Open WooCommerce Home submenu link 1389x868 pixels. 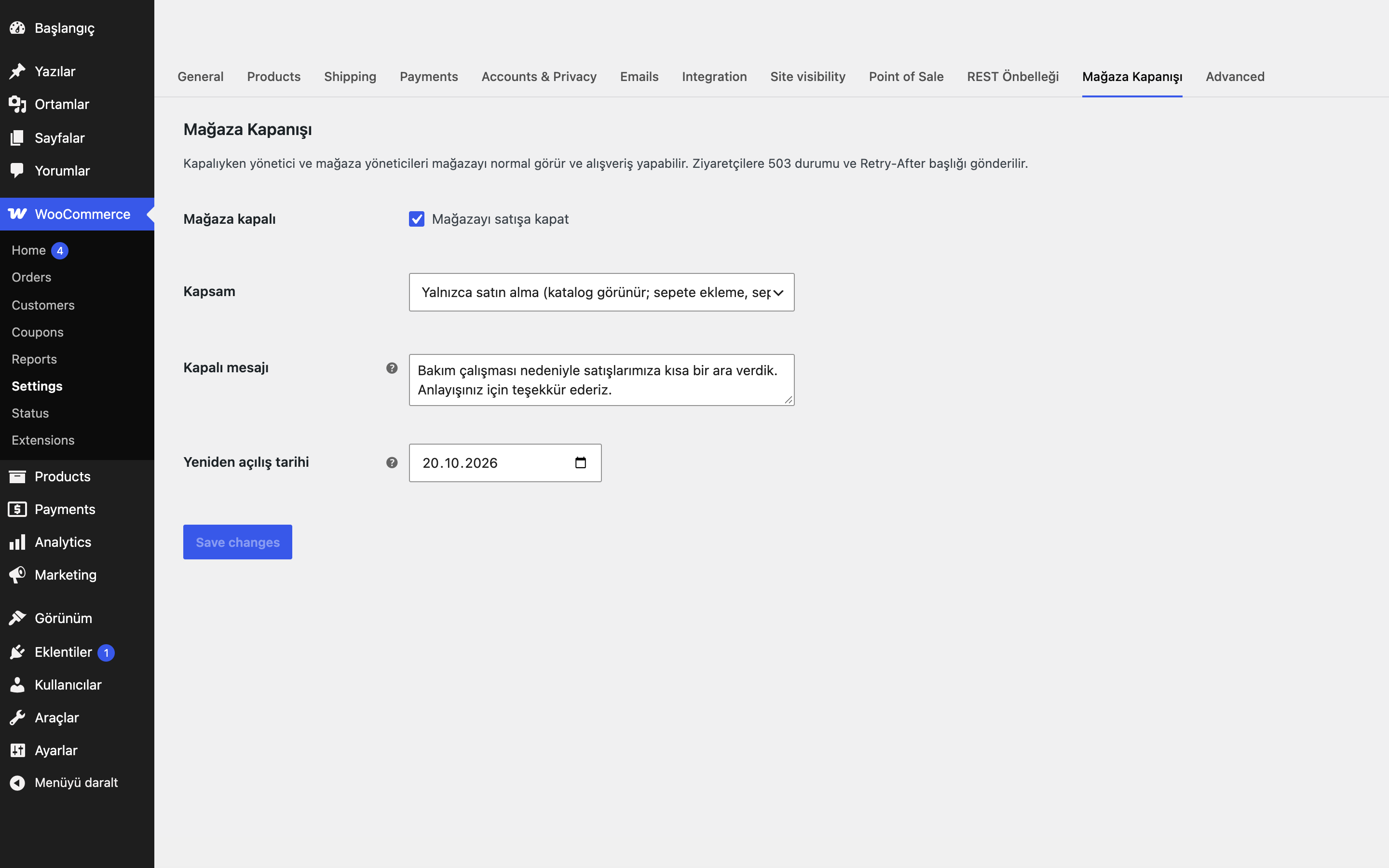29,250
